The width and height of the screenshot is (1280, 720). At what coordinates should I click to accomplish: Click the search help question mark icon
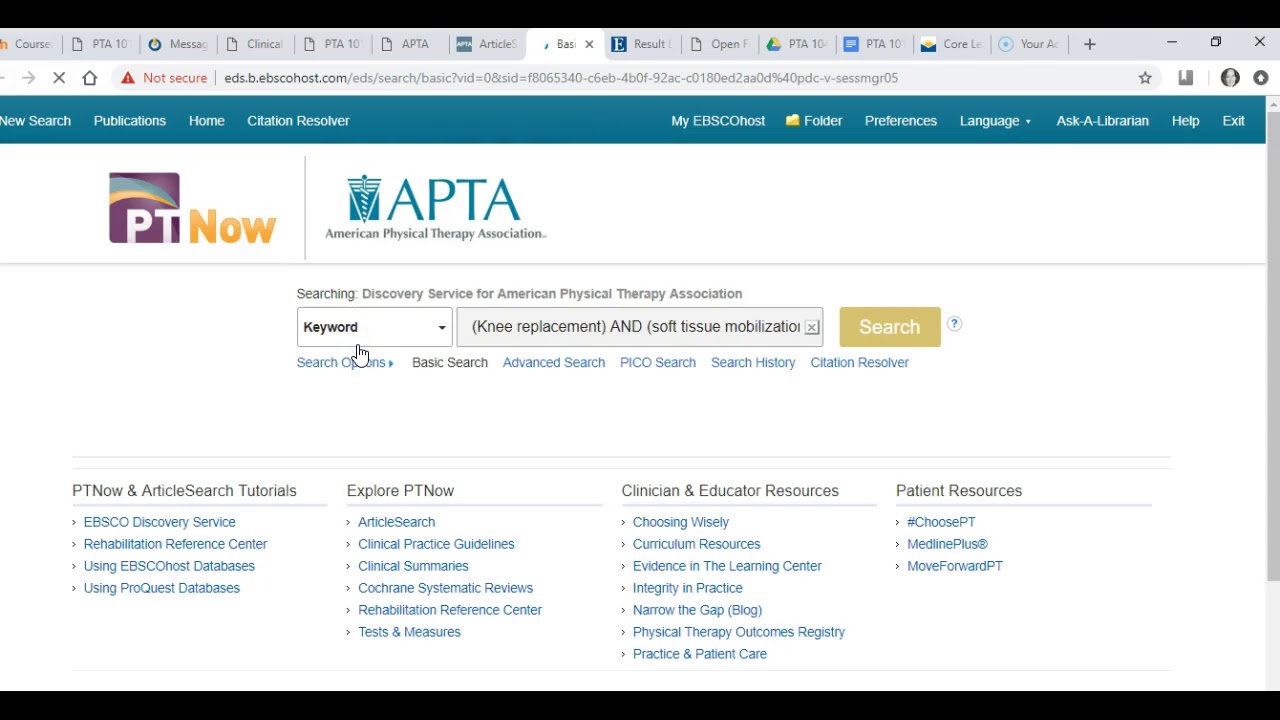954,324
